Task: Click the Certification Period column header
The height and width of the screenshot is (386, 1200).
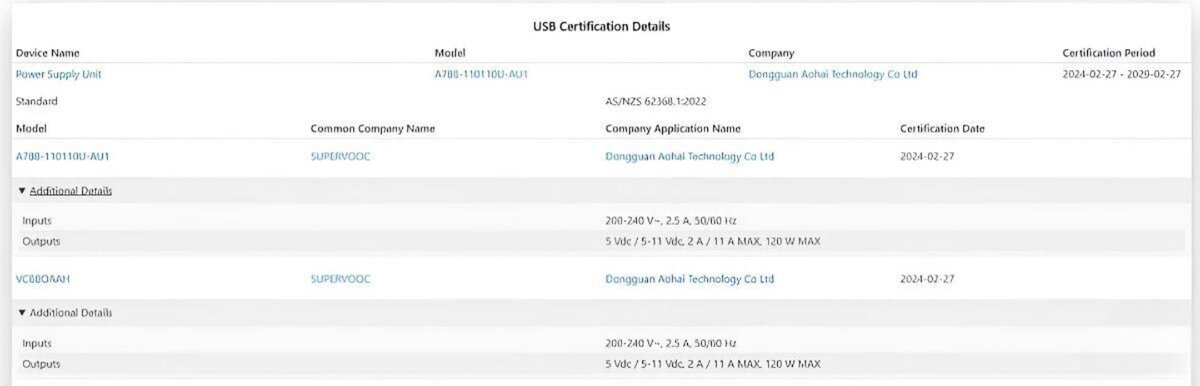Action: point(1108,53)
